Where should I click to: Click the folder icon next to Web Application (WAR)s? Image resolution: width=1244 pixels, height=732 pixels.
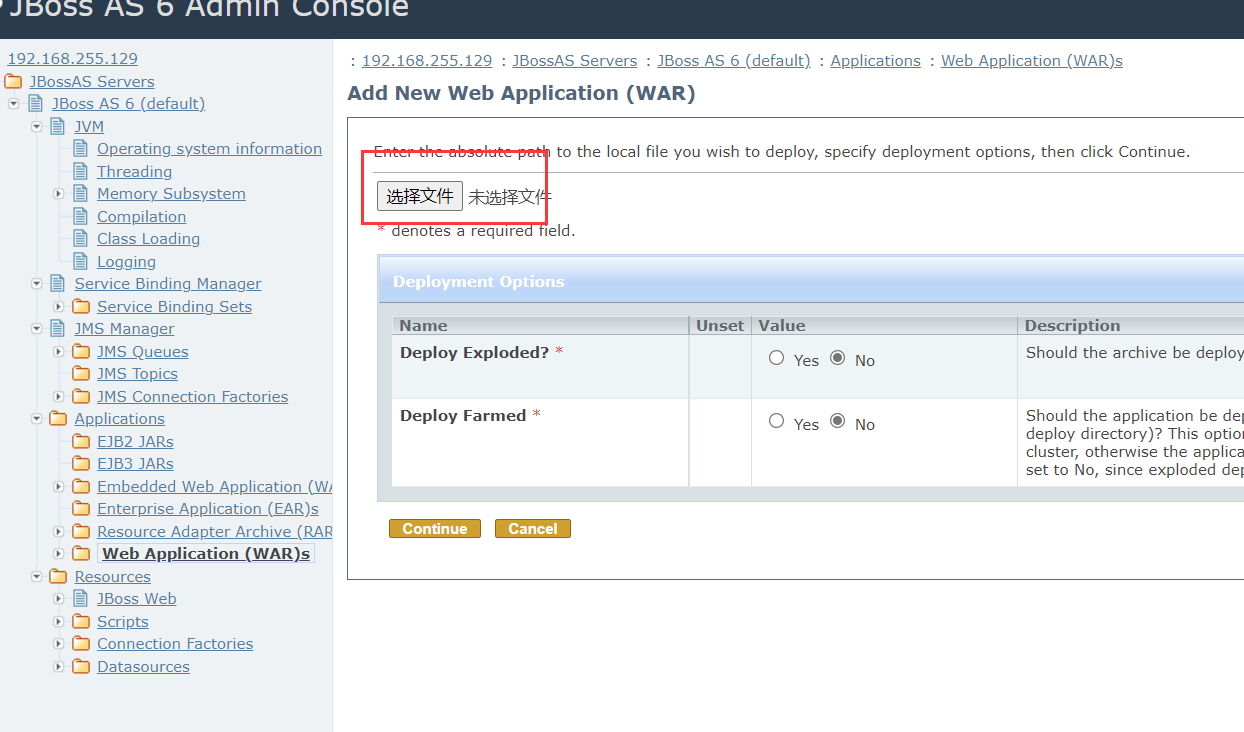[x=81, y=553]
